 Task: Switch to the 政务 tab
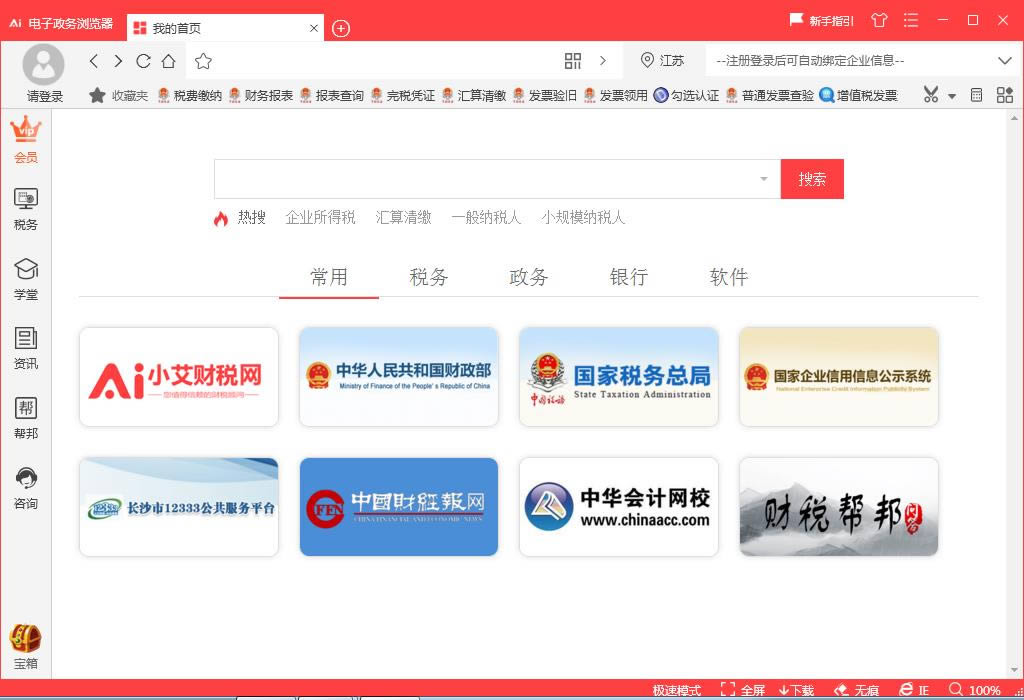coord(528,277)
